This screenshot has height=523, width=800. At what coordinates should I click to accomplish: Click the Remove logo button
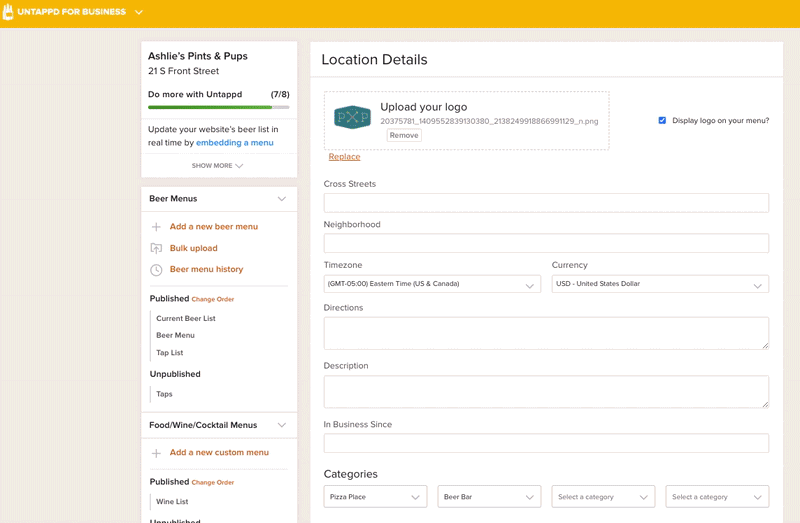point(404,135)
